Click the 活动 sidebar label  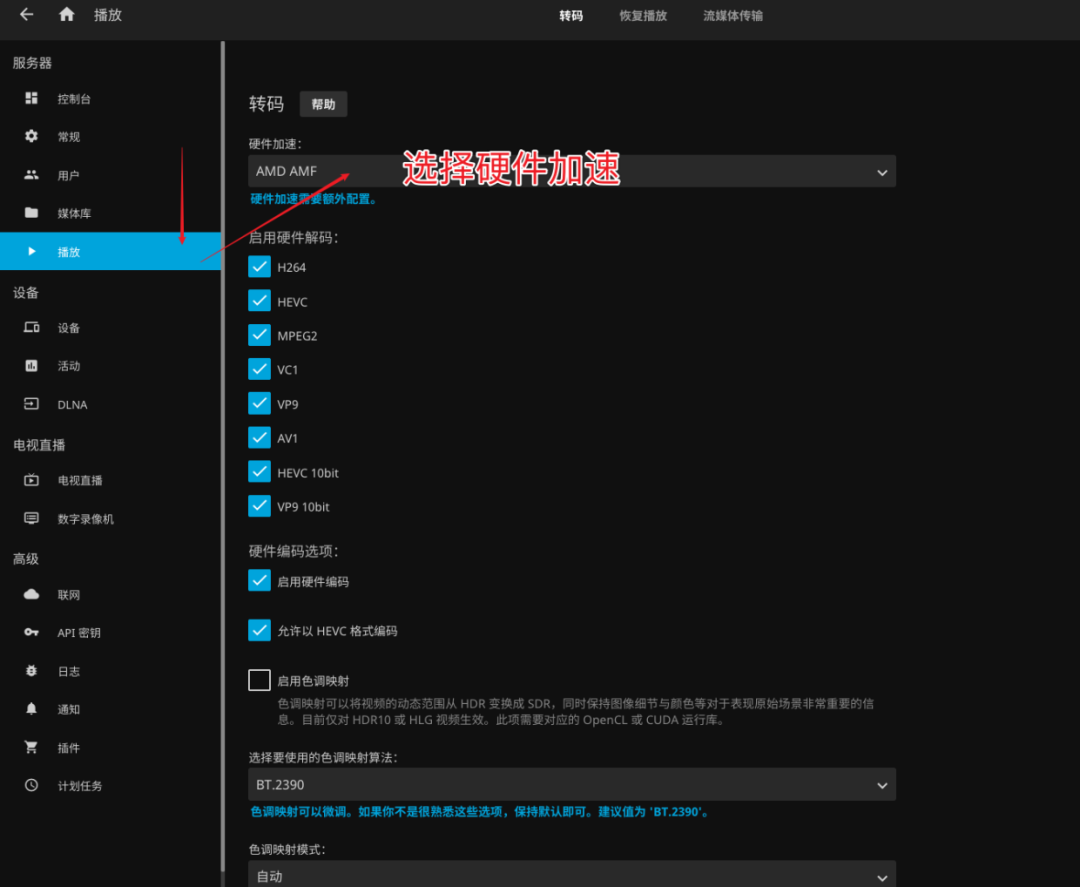pos(68,366)
